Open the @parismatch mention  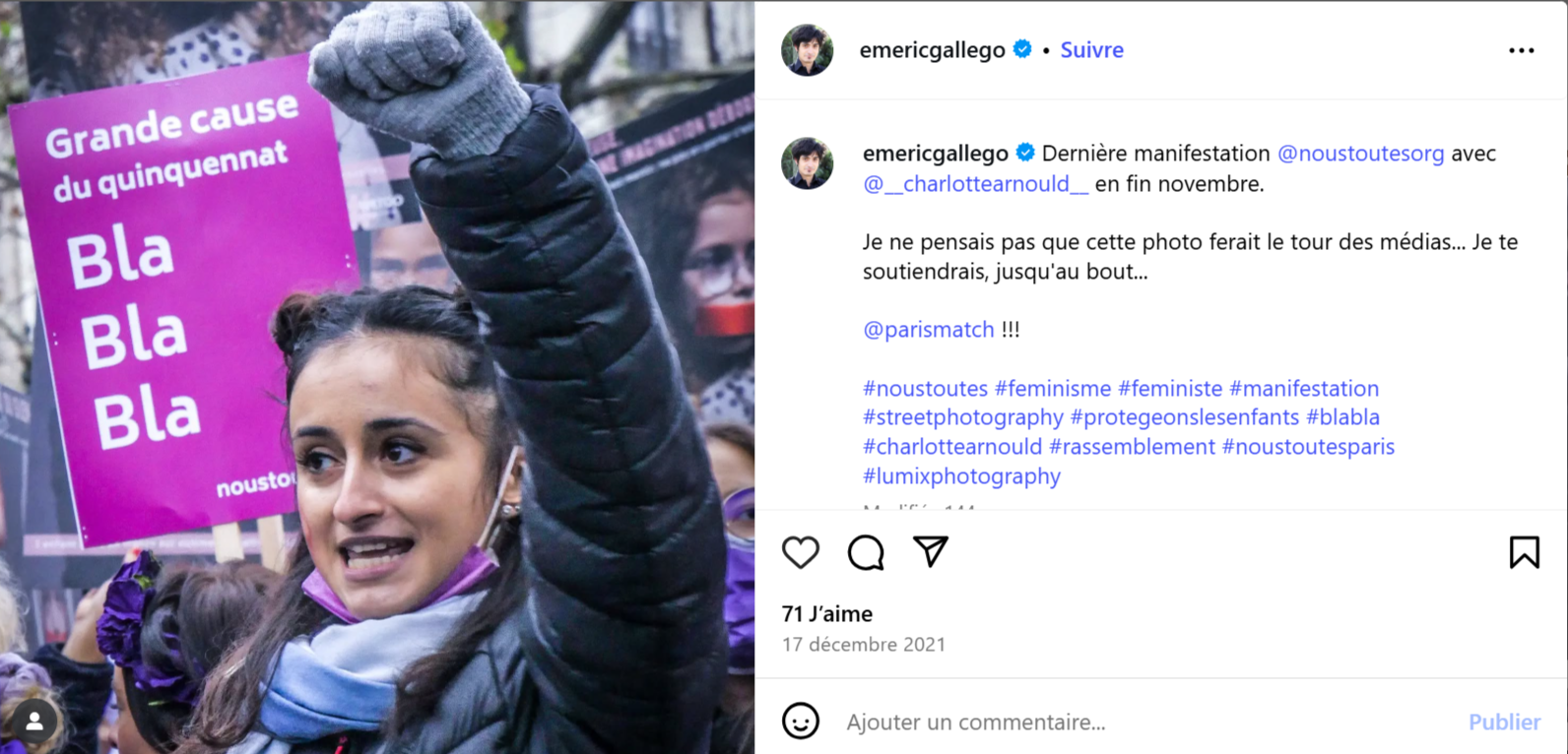[929, 330]
